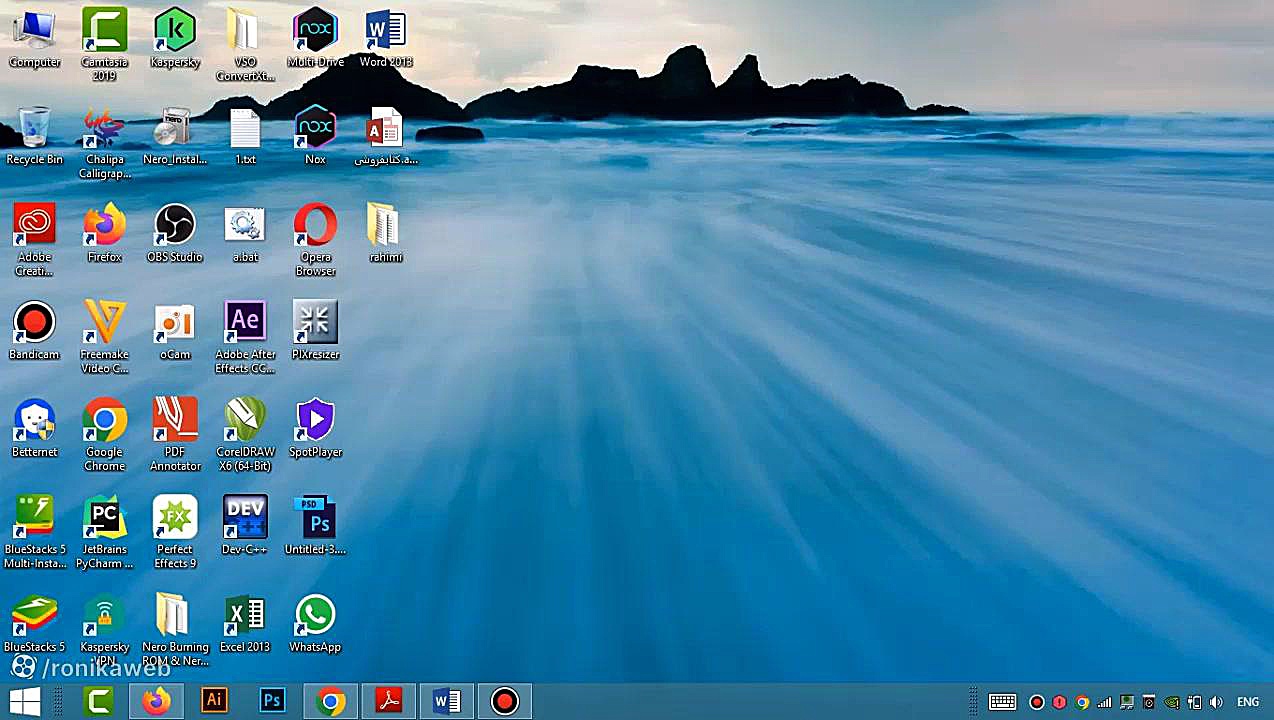Open the rahimi folder
The height and width of the screenshot is (720, 1274).
click(385, 233)
